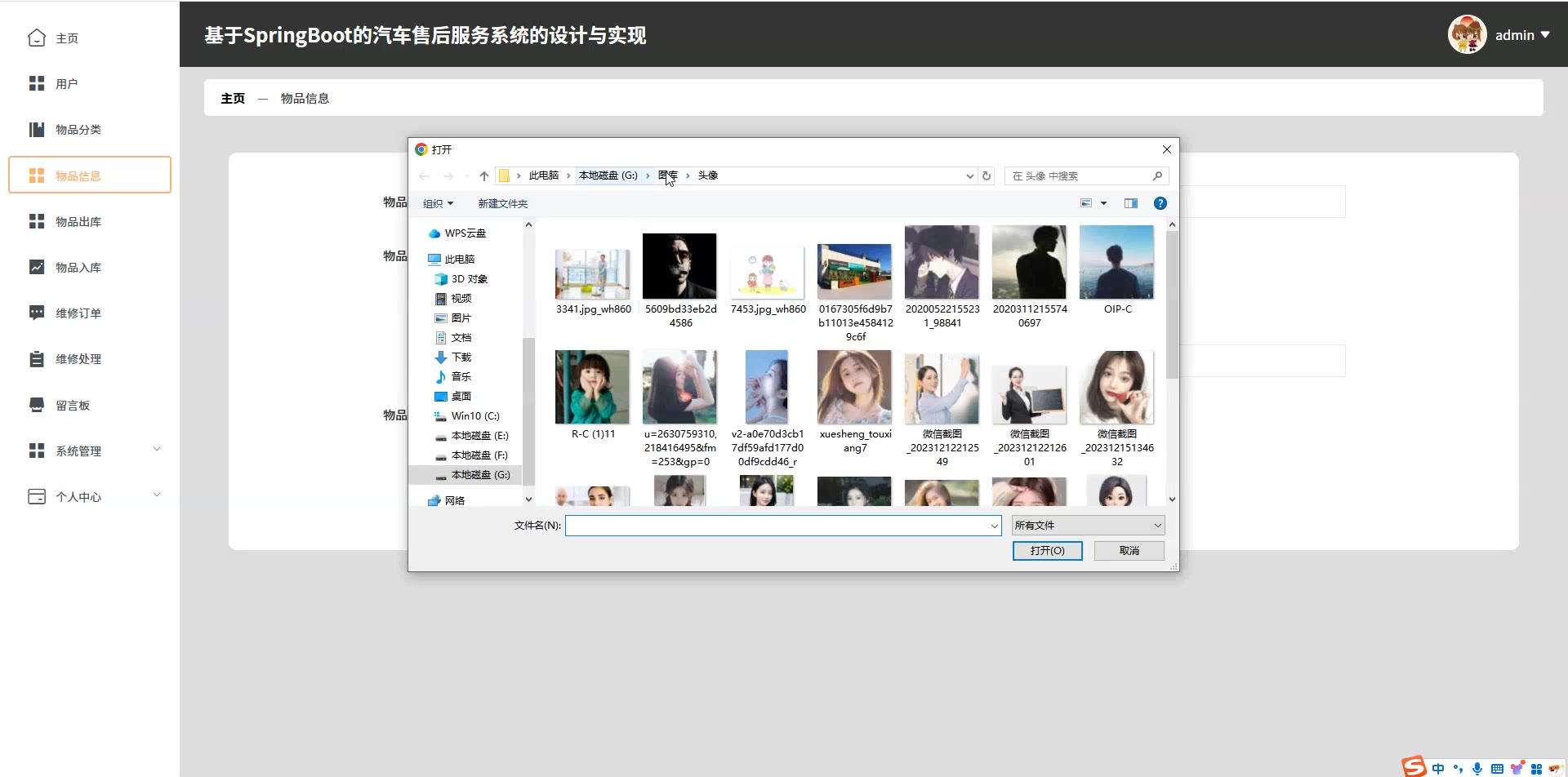Select the 维修订单 chat icon

pos(37,313)
